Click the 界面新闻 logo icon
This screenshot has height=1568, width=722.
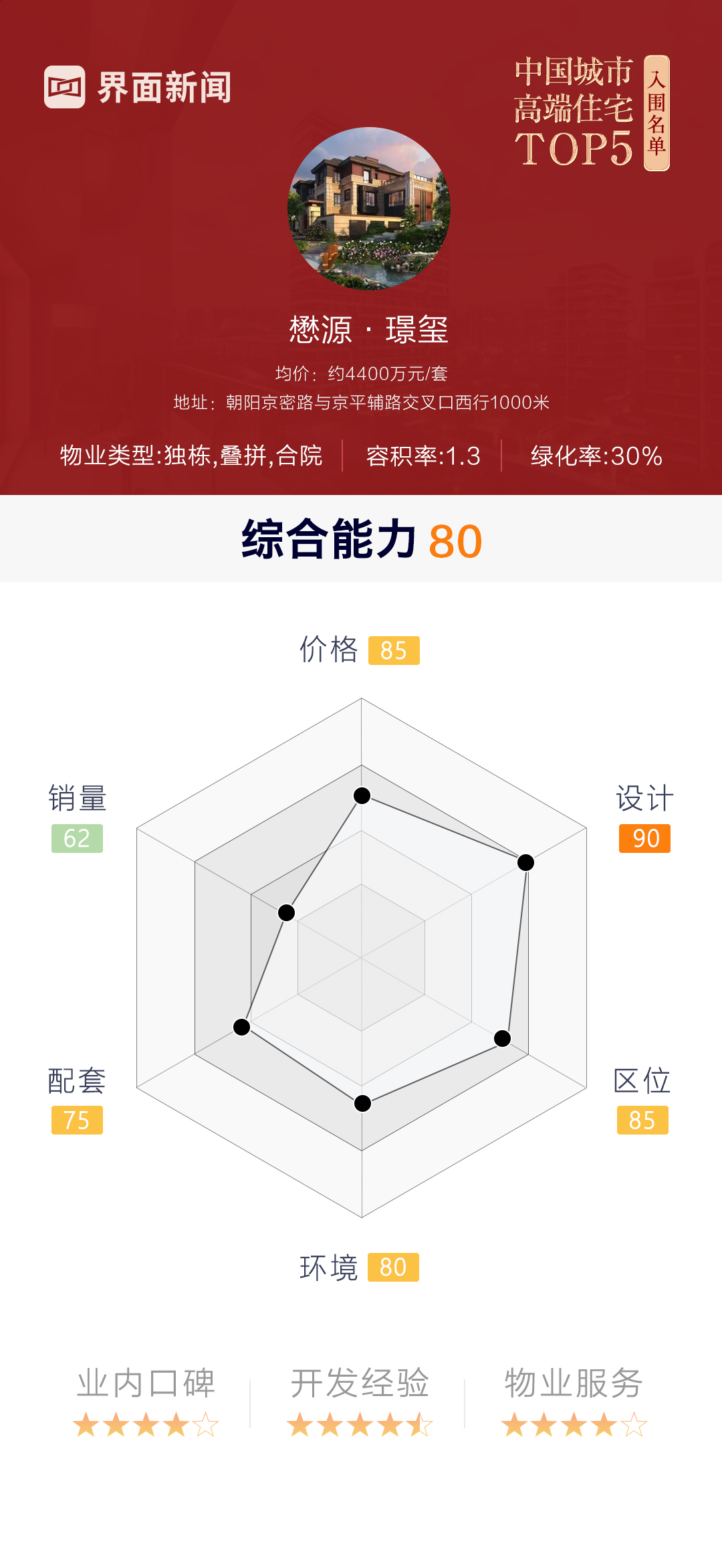point(65,87)
